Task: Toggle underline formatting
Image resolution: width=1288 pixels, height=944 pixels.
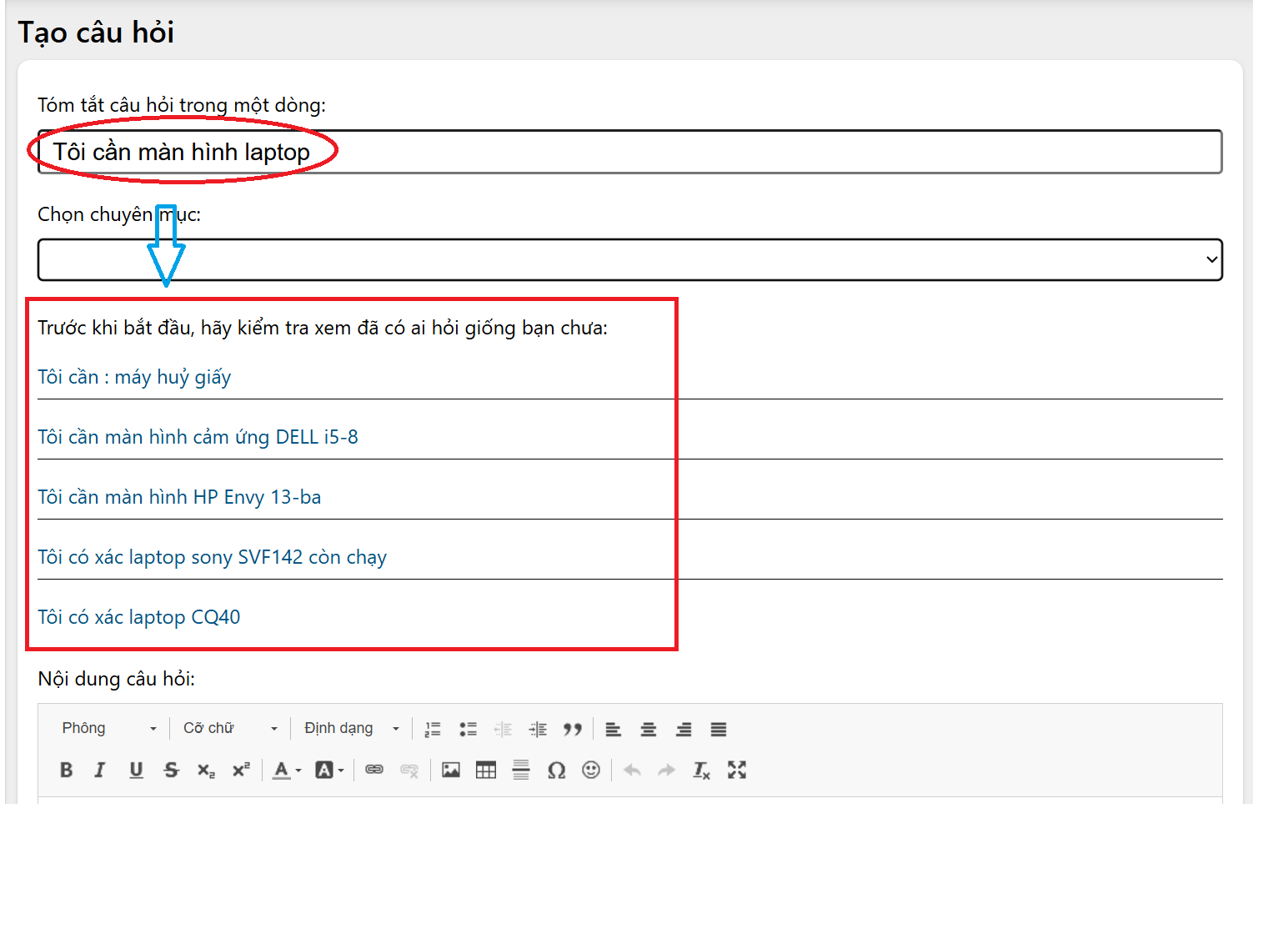Action: [x=136, y=770]
